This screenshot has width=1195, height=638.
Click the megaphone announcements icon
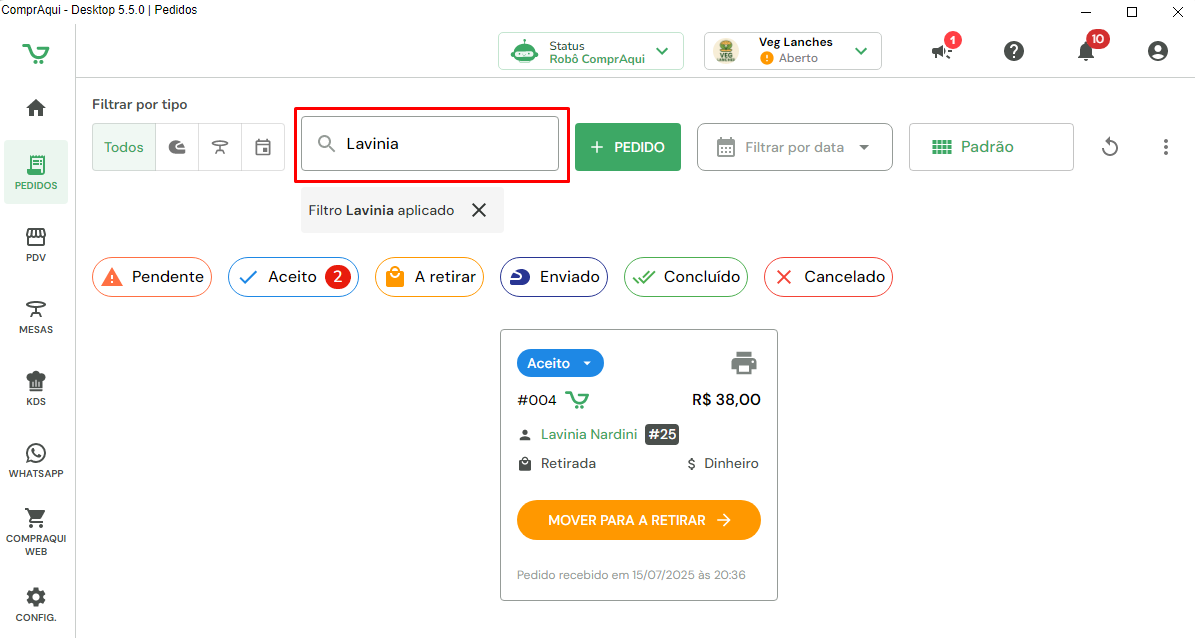pyautogui.click(x=942, y=51)
